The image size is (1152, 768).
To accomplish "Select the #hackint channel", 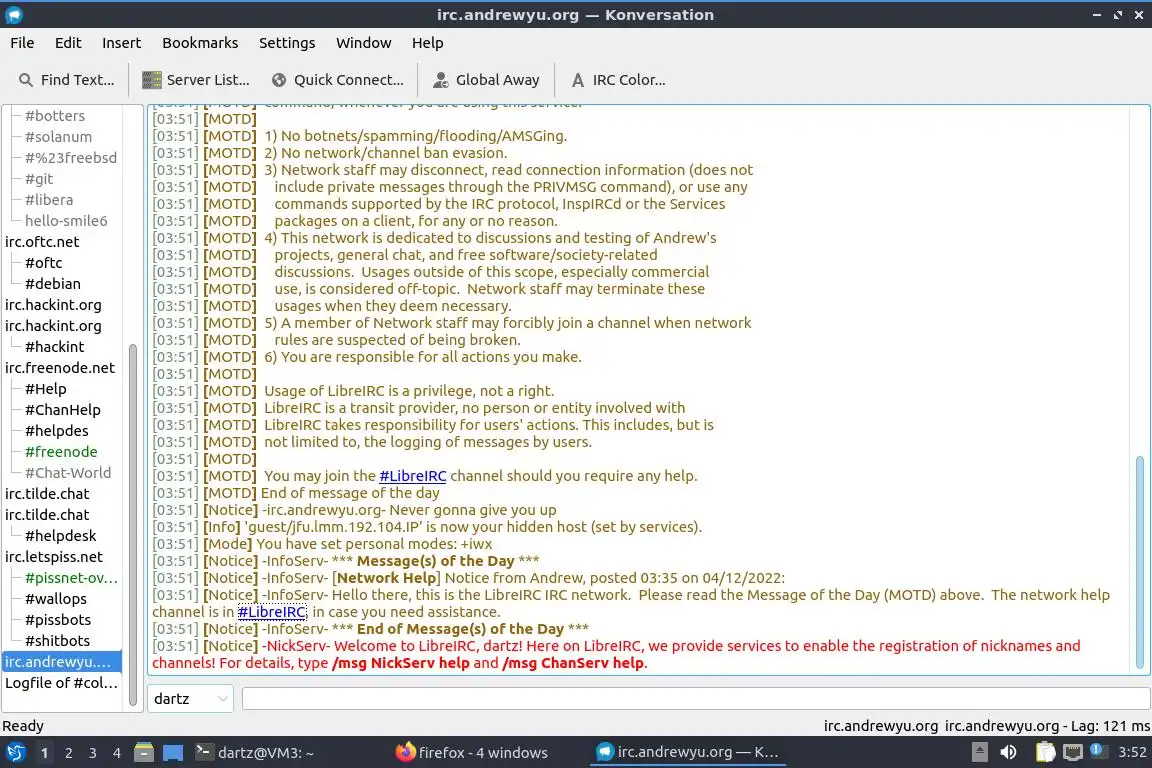I will [54, 347].
